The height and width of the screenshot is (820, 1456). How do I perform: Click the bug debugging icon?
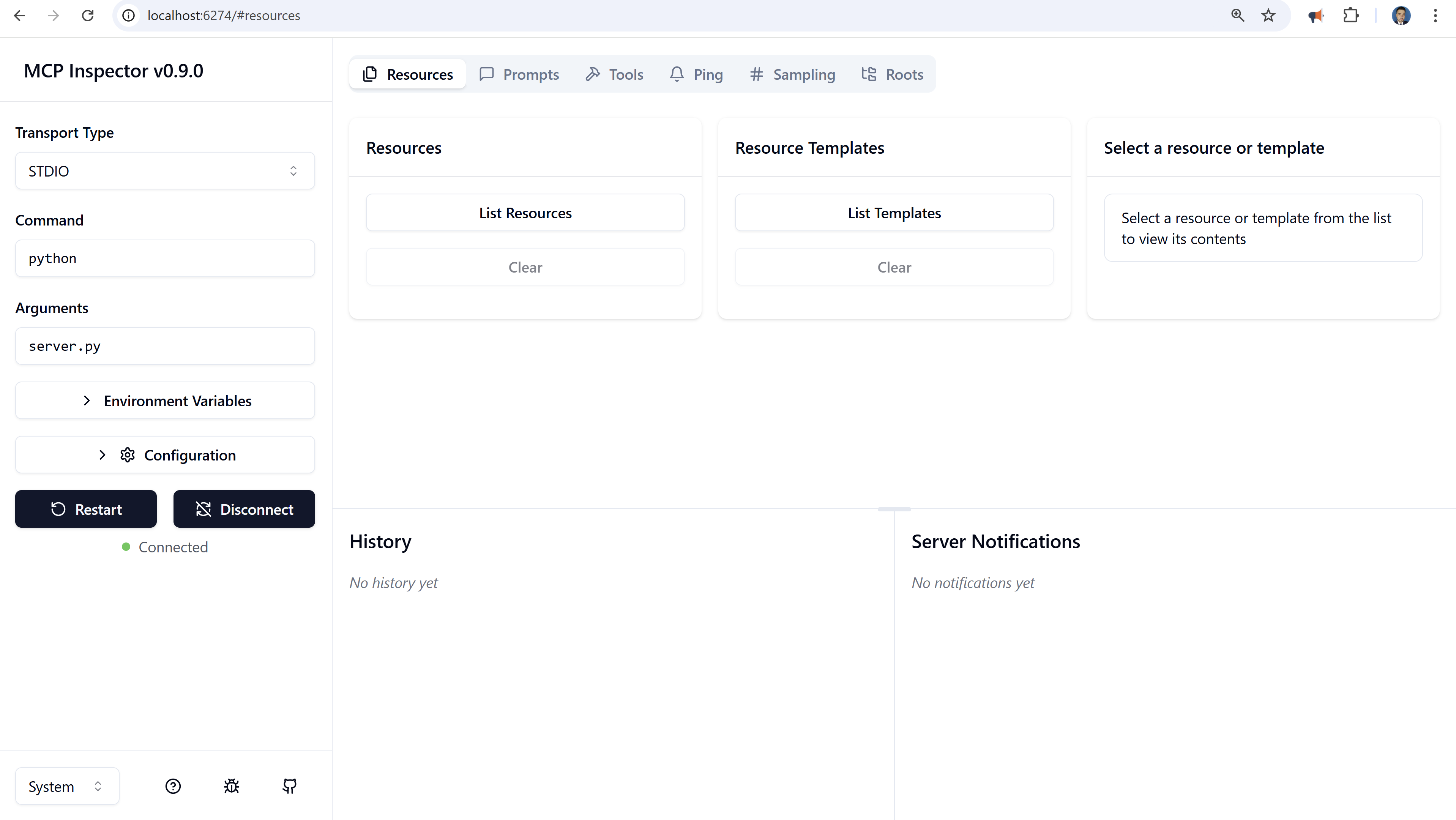point(231,786)
